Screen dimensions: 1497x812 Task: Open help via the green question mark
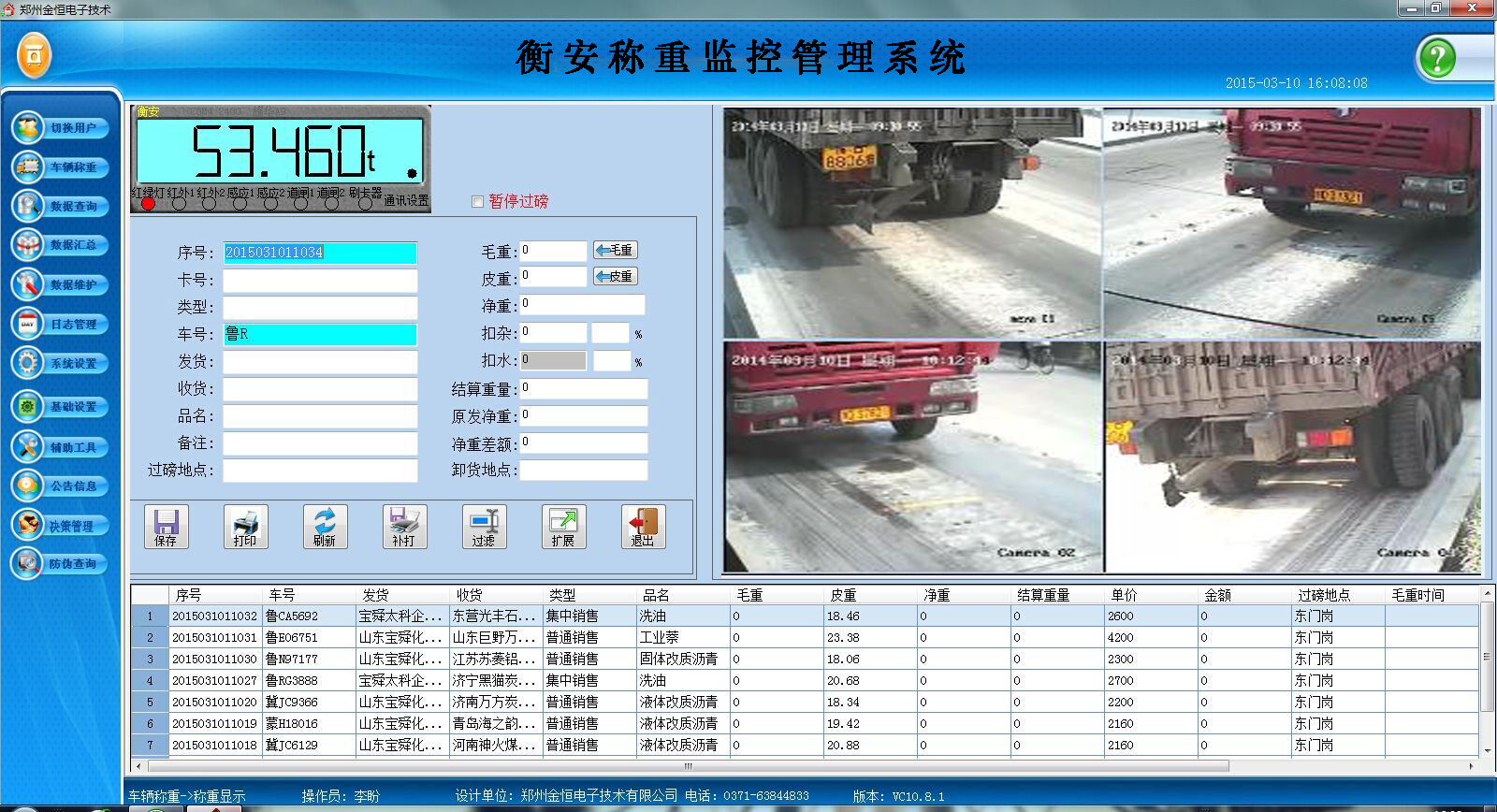pos(1437,59)
